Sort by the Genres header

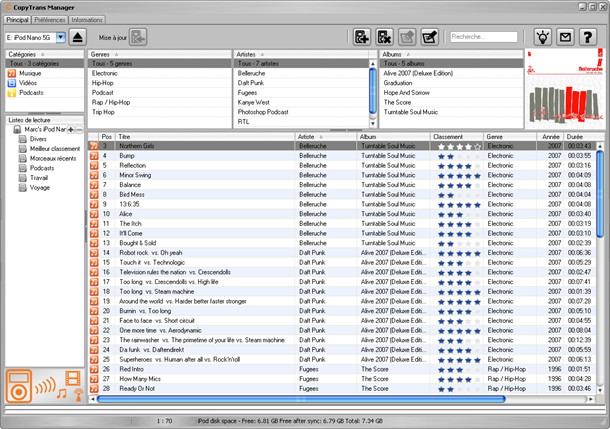(160, 54)
